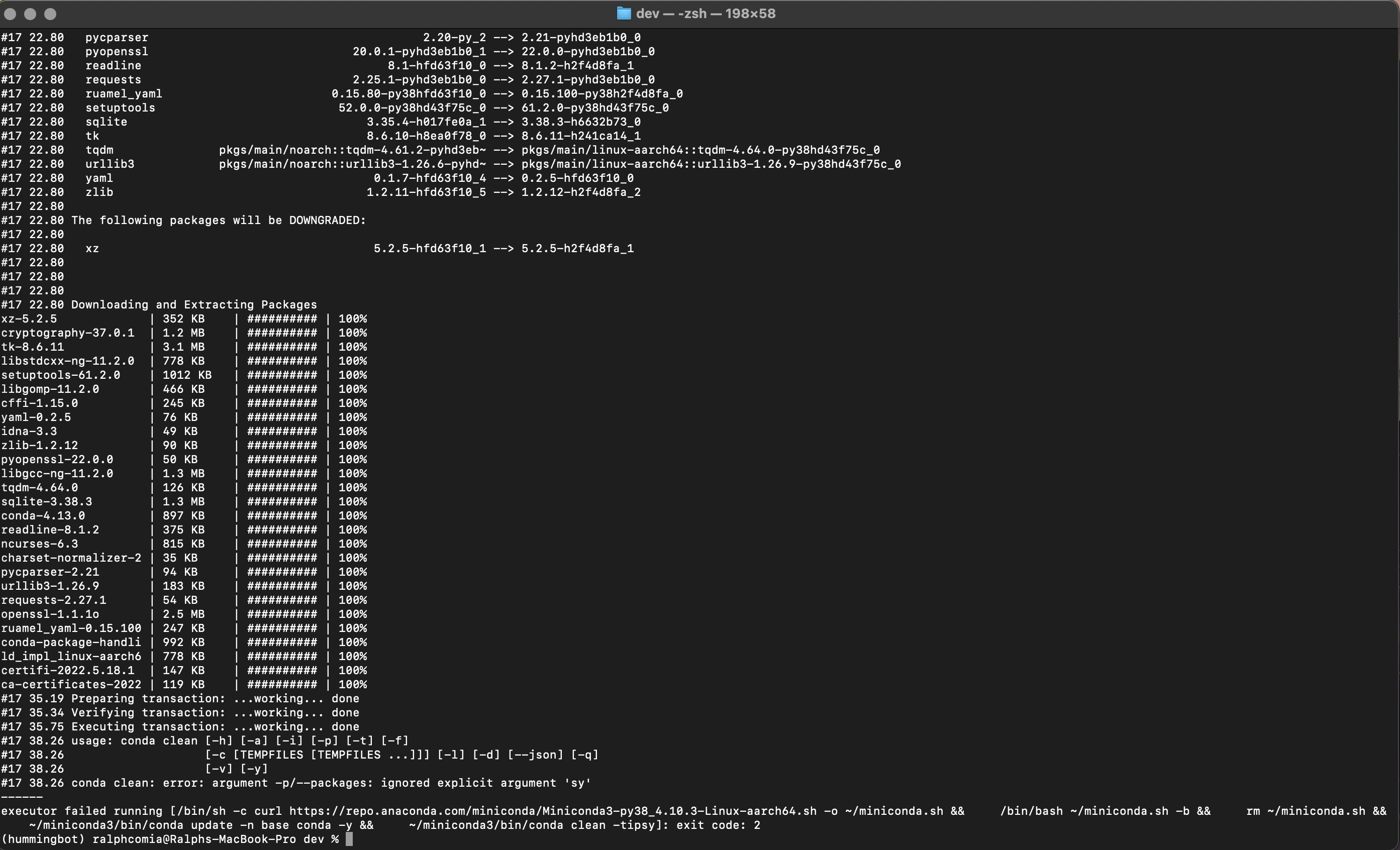Viewport: 1400px width, 850px height.
Task: Click the '1.2.12-h2f4d8fa_2' zlib version
Action: 581,192
